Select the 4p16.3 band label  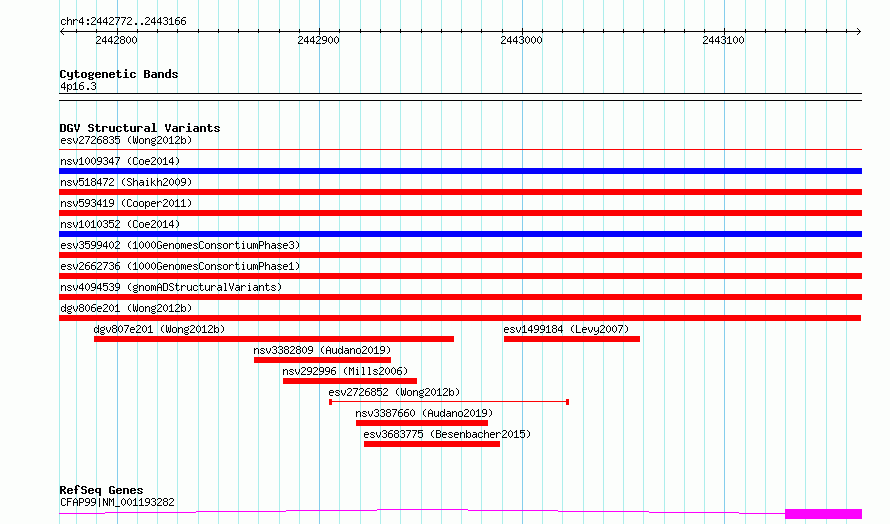78,86
